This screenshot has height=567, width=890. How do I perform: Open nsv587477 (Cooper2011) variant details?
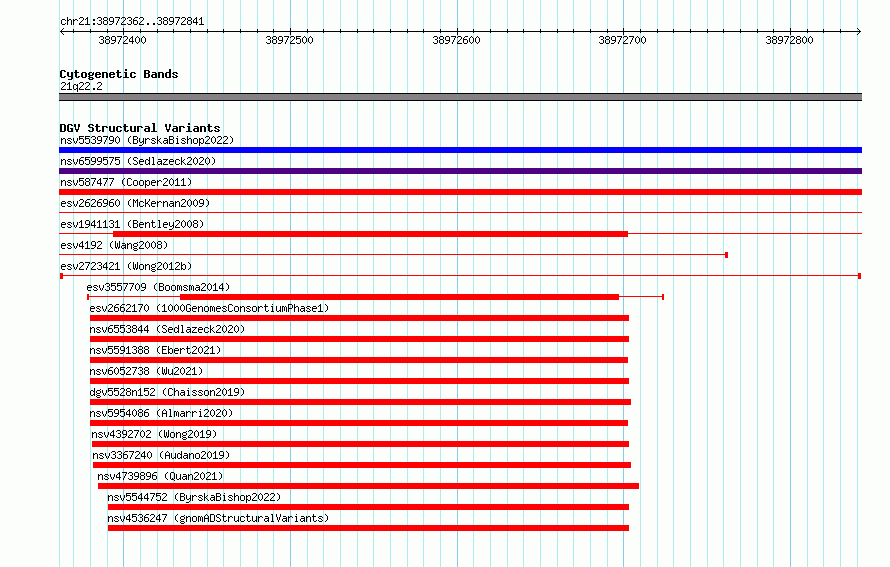click(126, 182)
